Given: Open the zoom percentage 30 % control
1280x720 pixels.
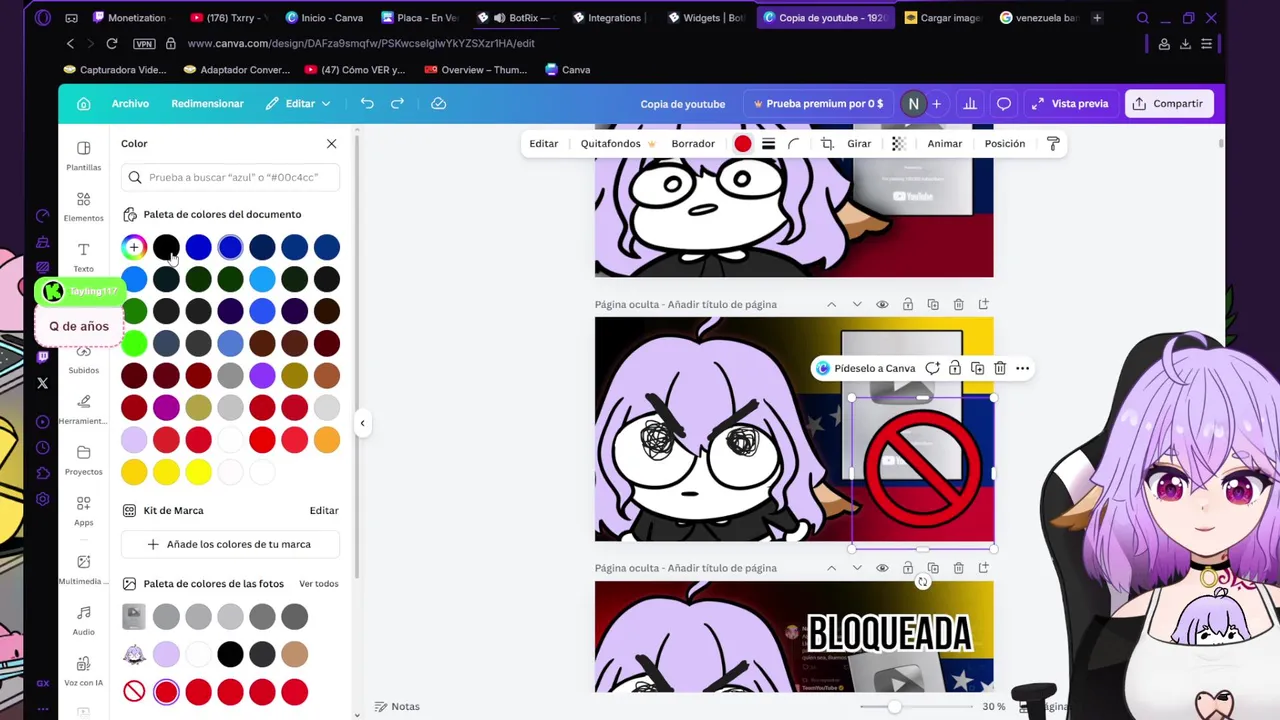Looking at the screenshot, I should coord(993,706).
